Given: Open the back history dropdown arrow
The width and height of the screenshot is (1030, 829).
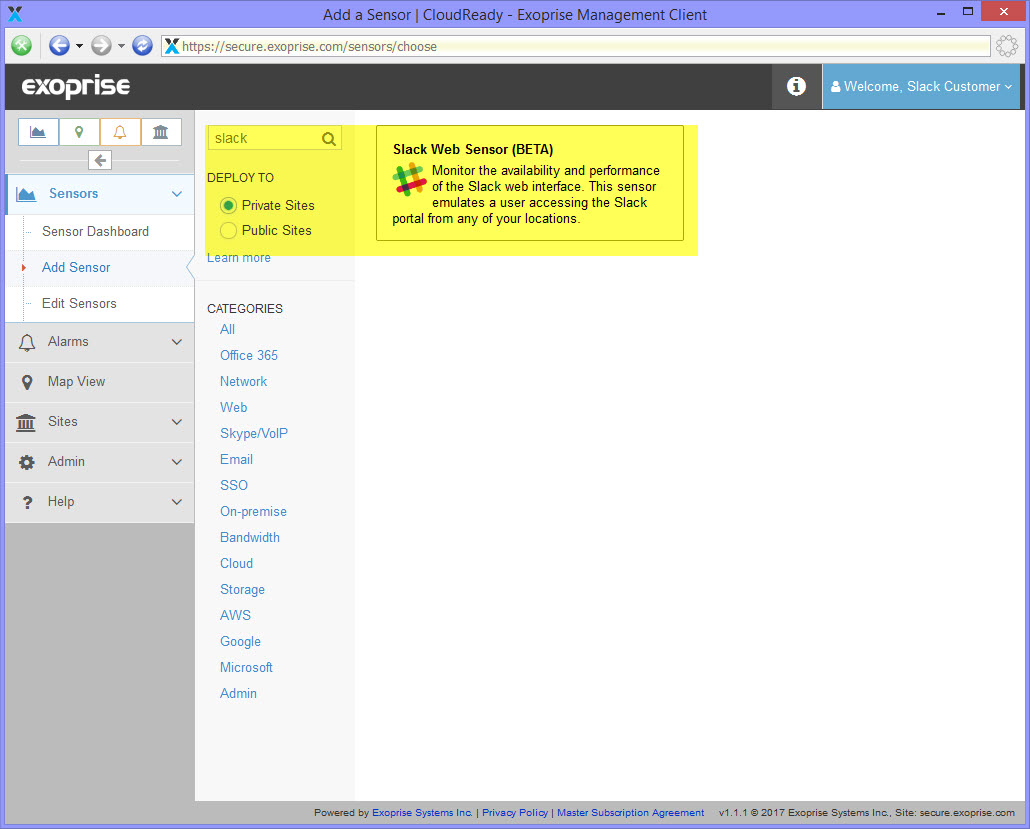Looking at the screenshot, I should tap(79, 46).
